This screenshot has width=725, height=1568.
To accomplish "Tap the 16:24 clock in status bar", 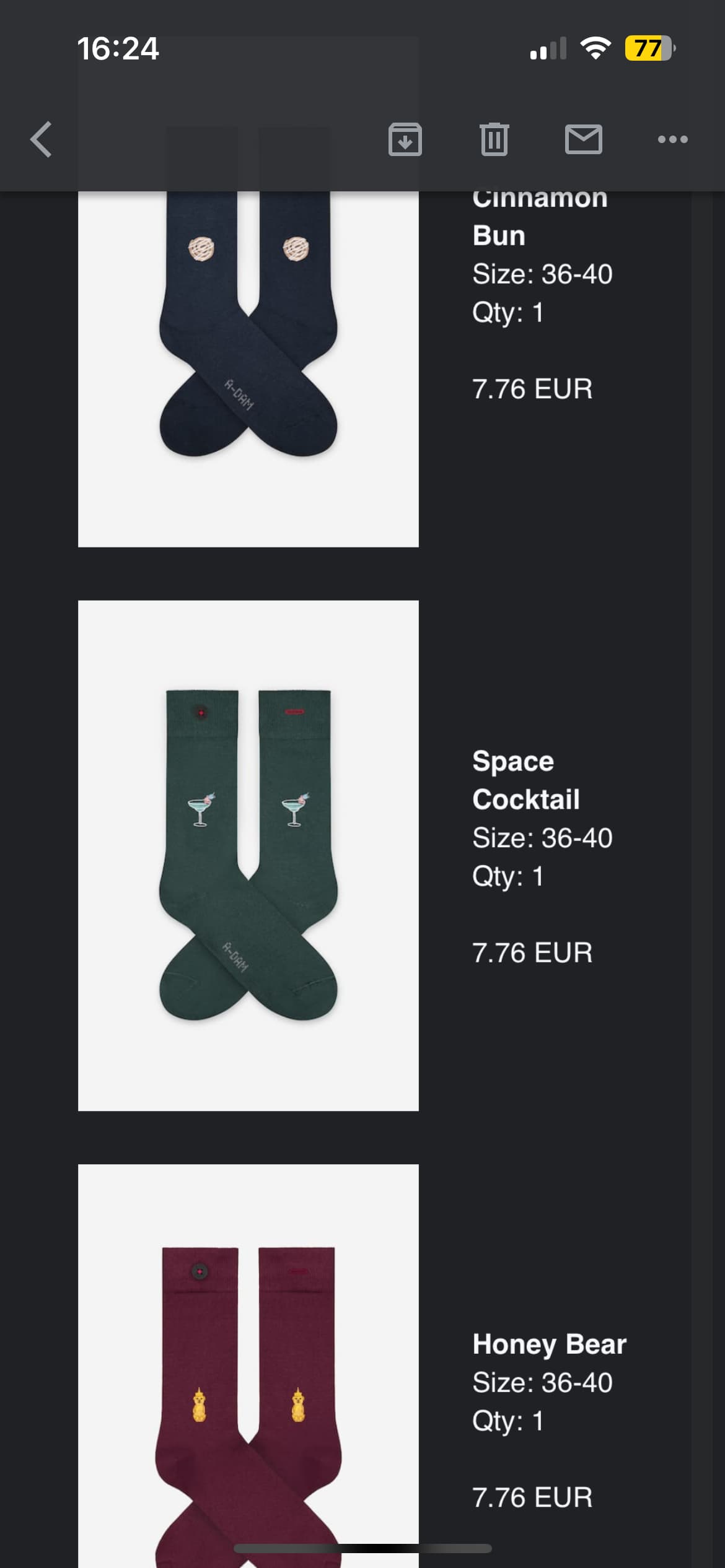I will click(x=118, y=49).
